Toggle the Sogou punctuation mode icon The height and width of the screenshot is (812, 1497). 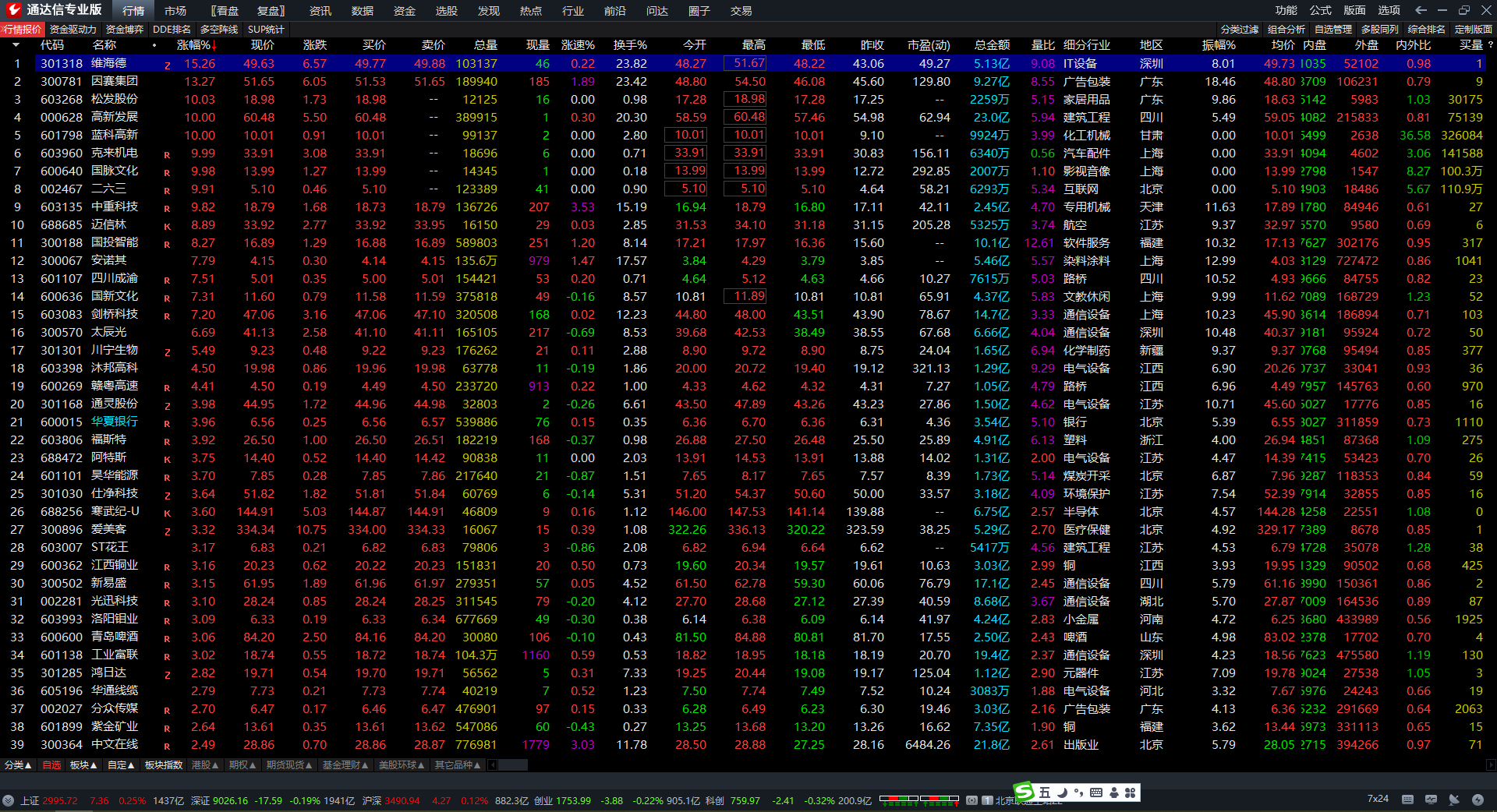tap(1079, 793)
